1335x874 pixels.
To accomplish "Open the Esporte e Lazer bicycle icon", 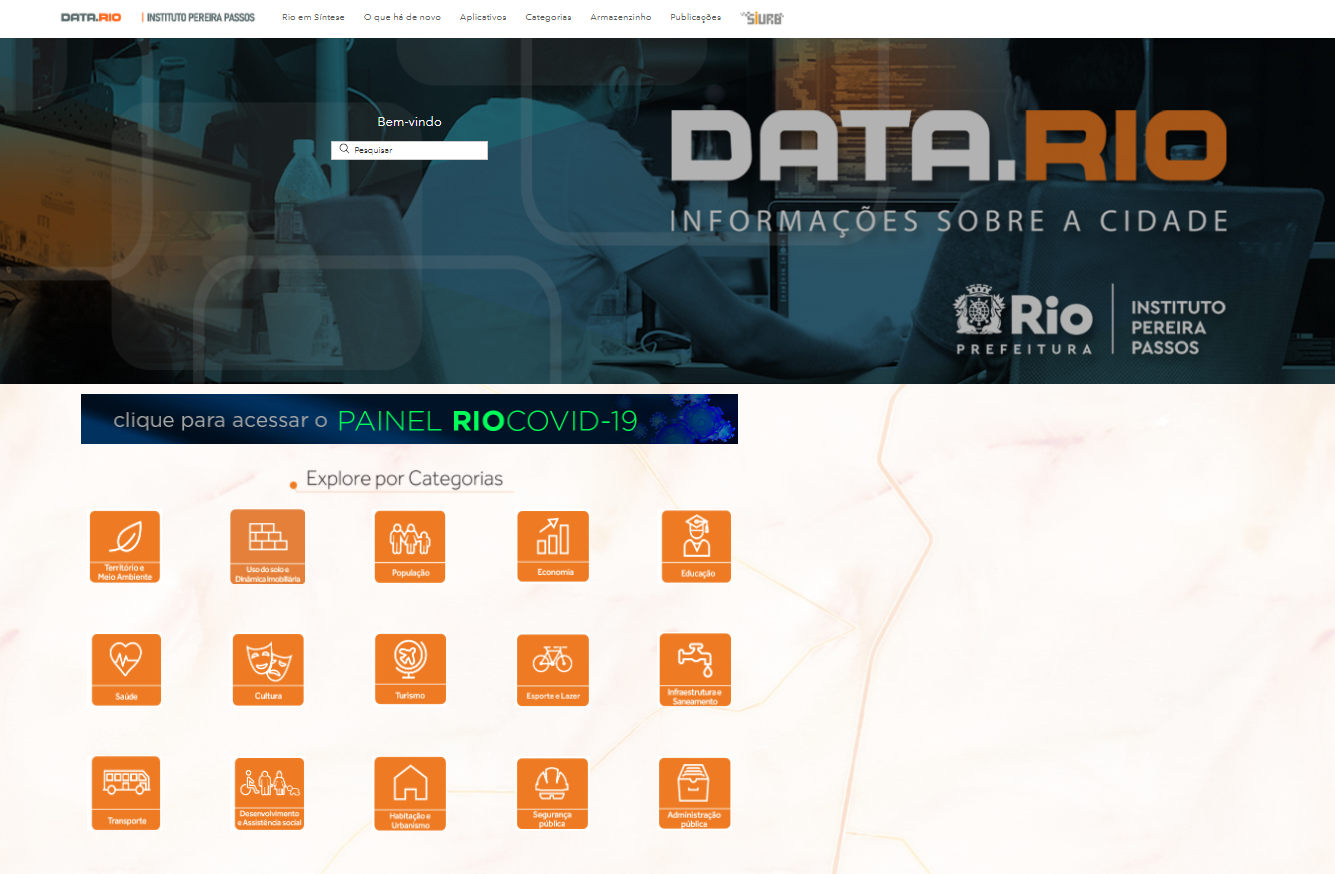I will [x=553, y=669].
